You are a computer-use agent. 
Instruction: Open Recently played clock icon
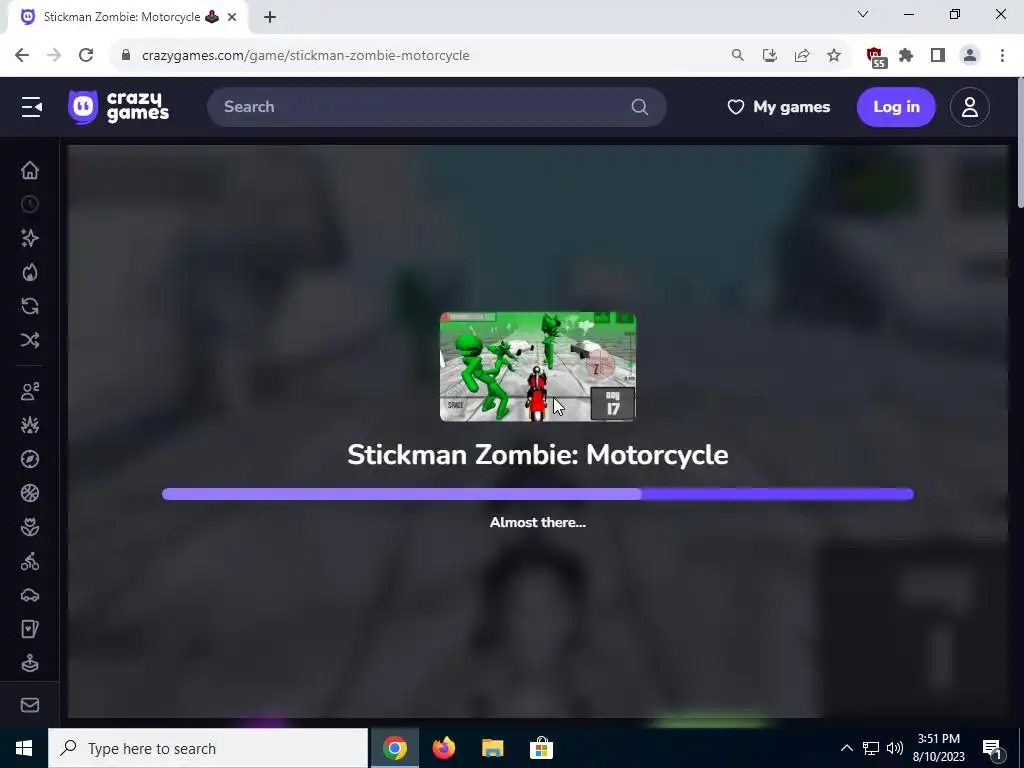[30, 204]
